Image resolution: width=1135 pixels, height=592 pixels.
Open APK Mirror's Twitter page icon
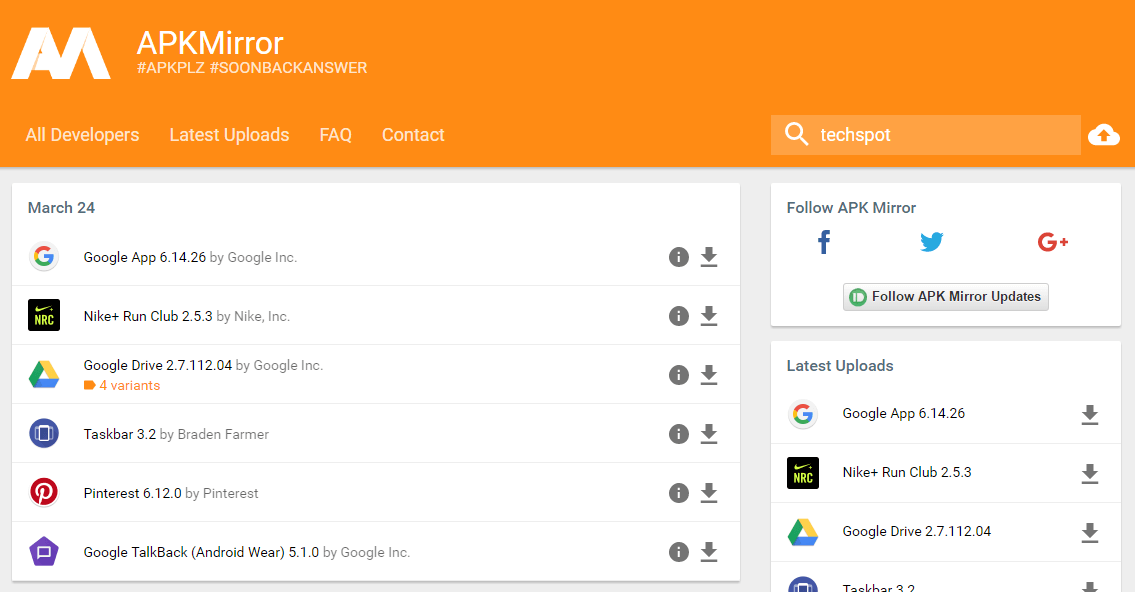click(x=932, y=242)
